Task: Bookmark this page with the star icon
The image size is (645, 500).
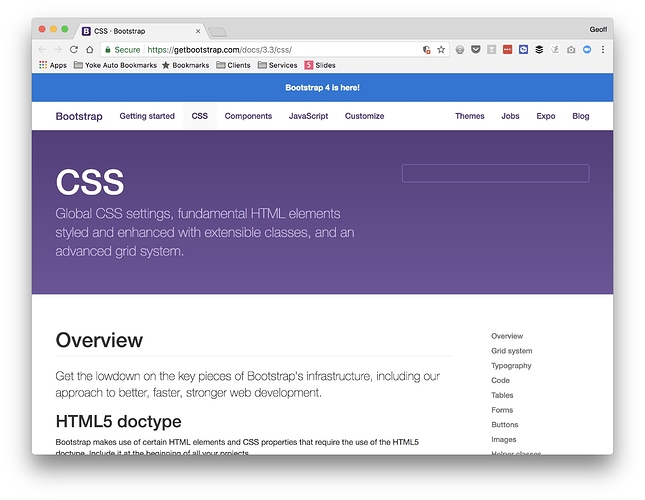Action: [x=441, y=49]
